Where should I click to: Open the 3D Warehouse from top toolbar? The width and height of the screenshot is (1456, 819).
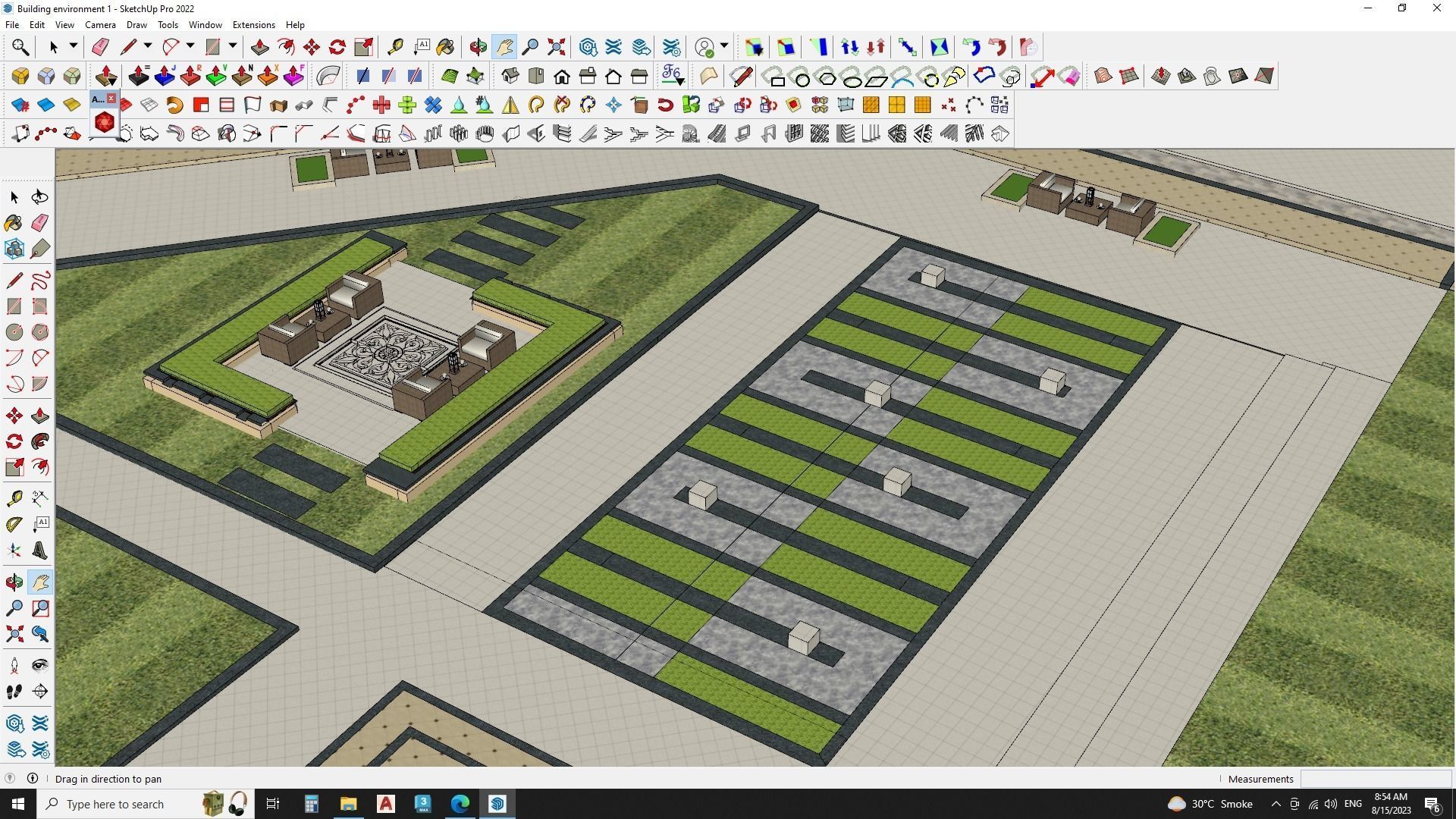[x=588, y=47]
